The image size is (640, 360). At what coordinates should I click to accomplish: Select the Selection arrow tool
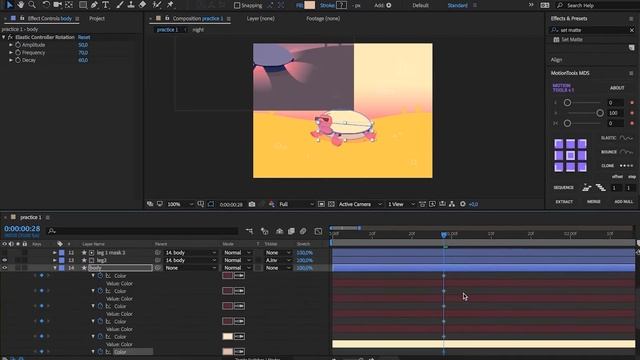coord(9,5)
